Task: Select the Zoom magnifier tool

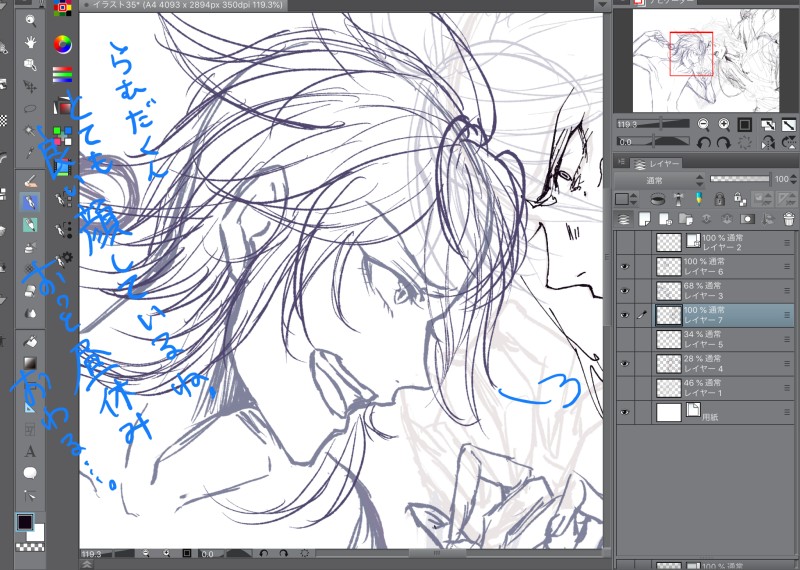Action: tap(31, 20)
